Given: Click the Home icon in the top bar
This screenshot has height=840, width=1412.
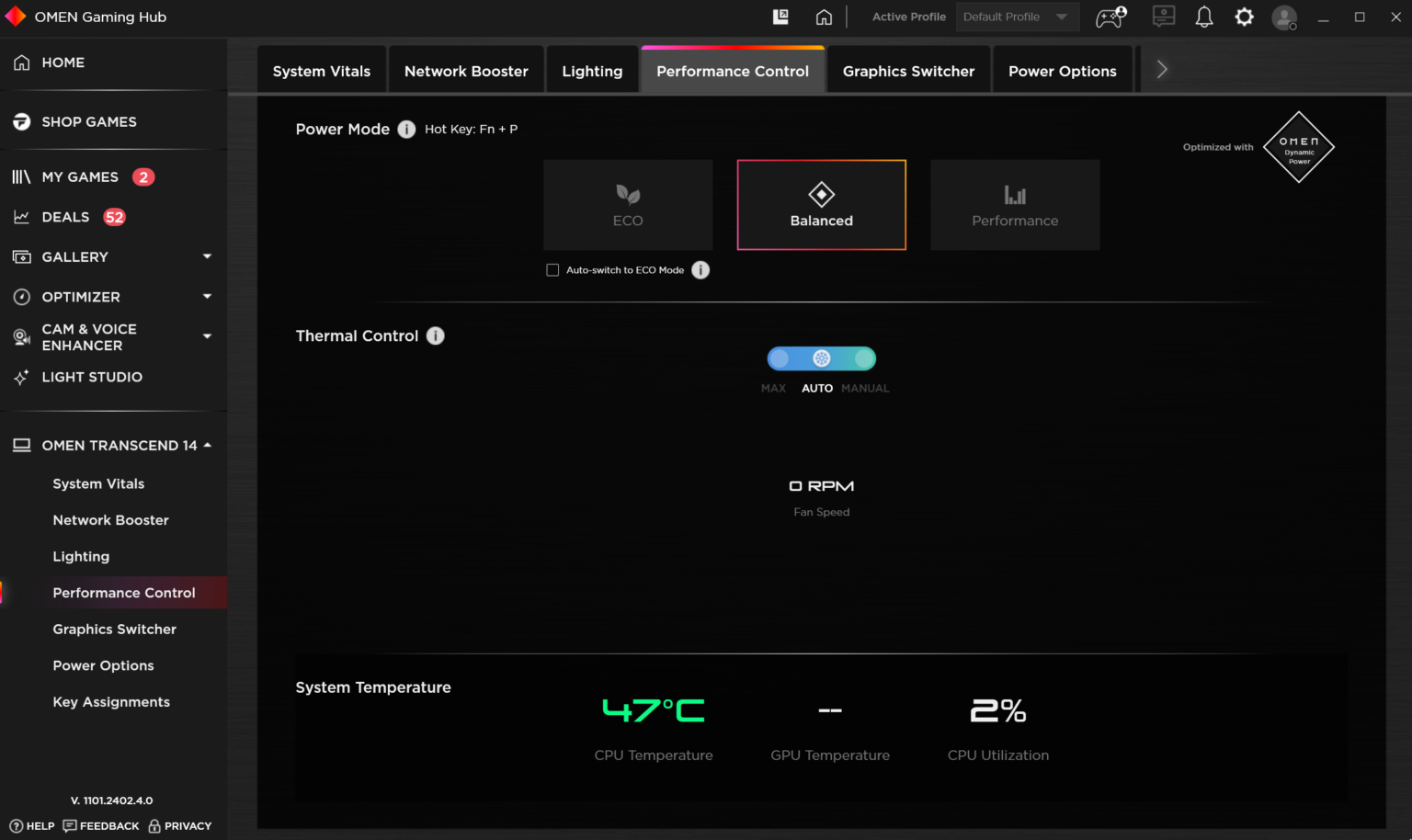Looking at the screenshot, I should pyautogui.click(x=824, y=16).
